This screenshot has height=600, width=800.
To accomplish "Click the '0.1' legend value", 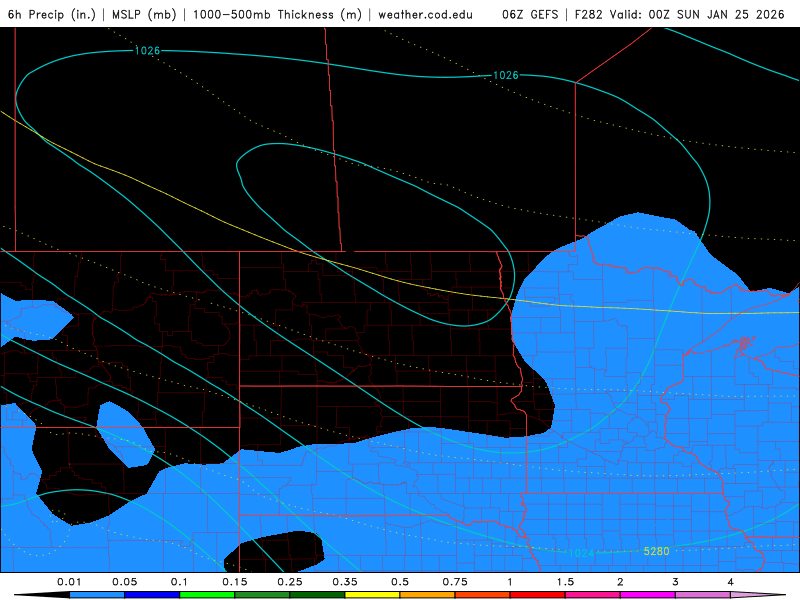I will coord(179,582).
